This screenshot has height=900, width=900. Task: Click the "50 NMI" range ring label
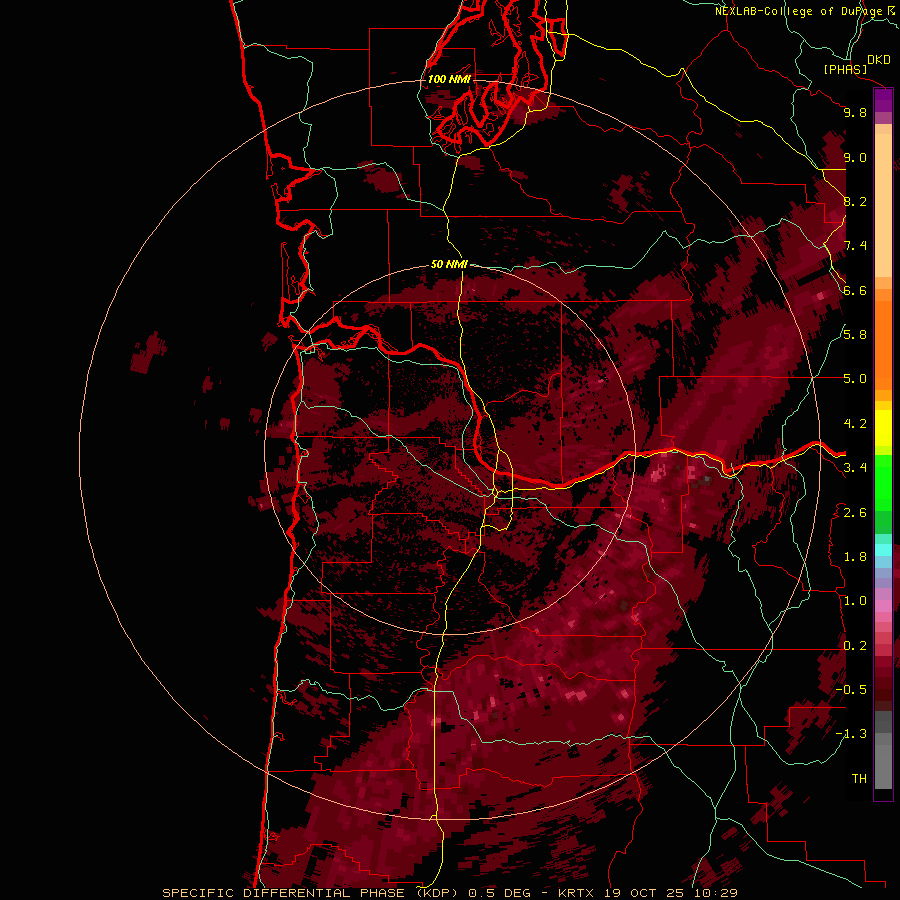(449, 264)
